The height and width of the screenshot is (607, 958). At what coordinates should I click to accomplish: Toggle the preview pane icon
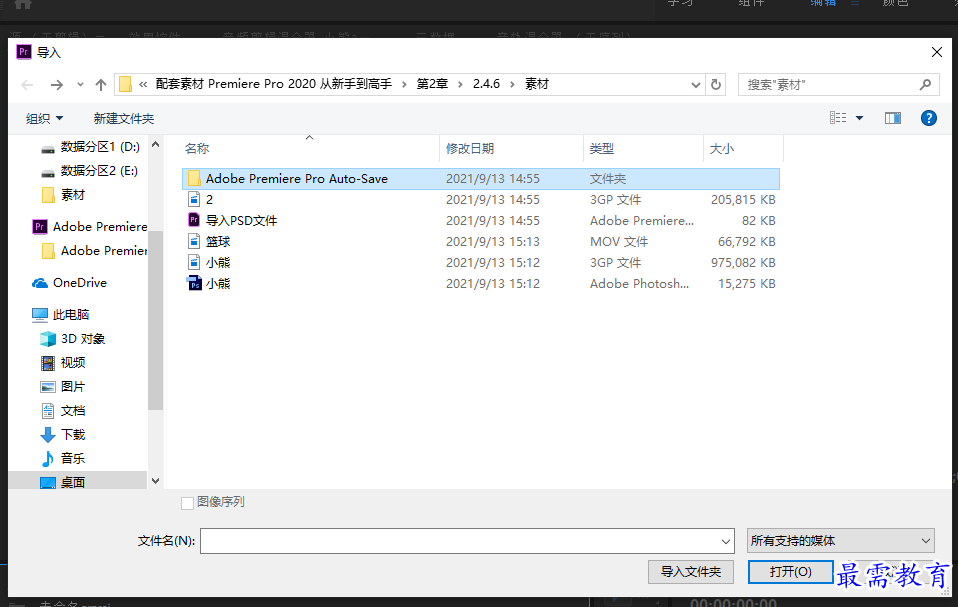pos(893,118)
